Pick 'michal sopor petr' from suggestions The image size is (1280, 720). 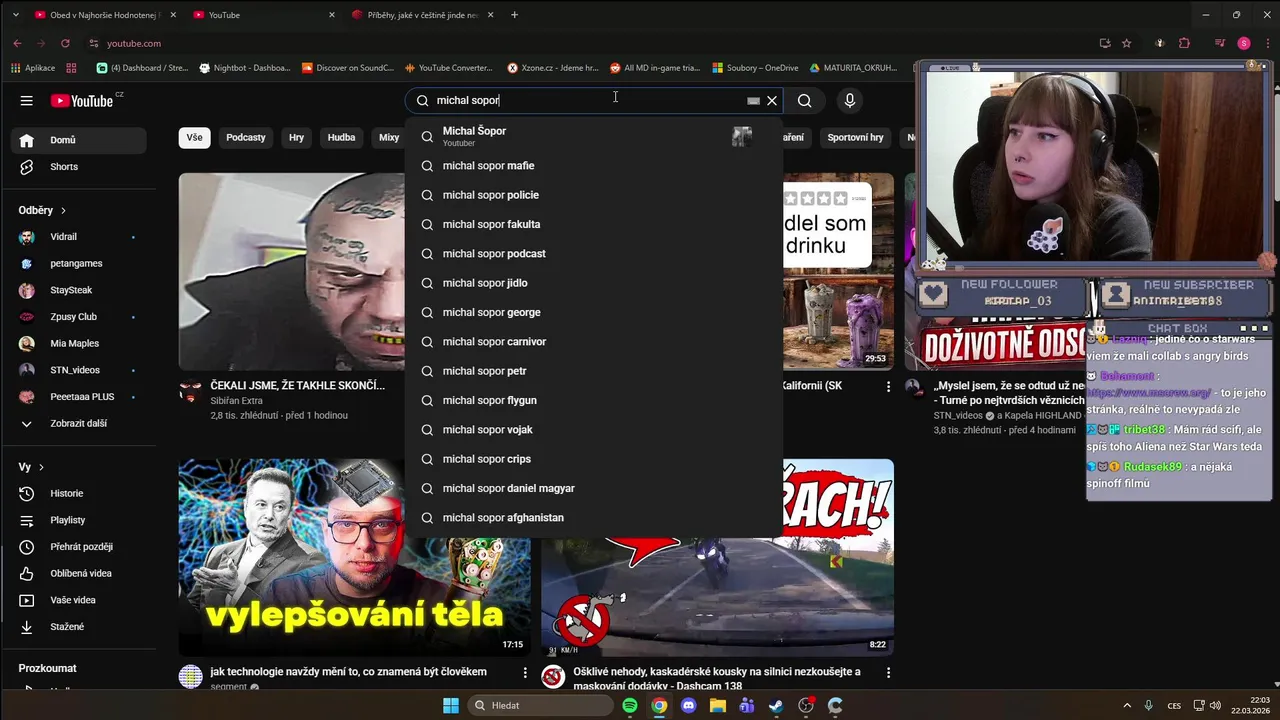point(594,371)
